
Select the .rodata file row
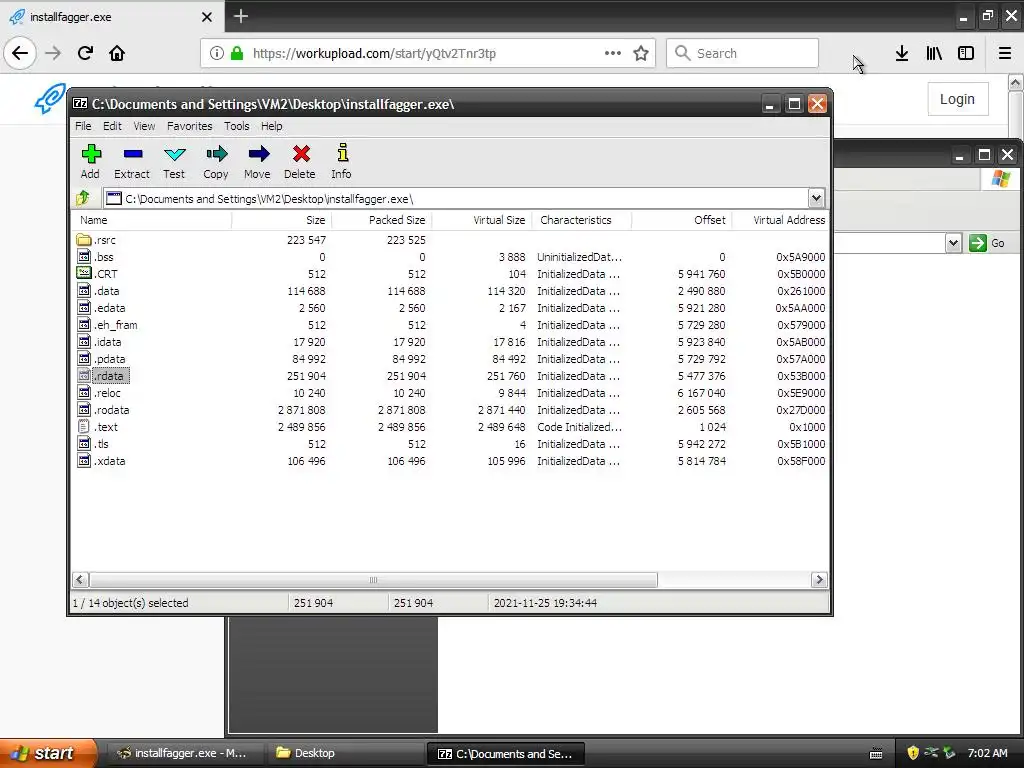point(451,409)
